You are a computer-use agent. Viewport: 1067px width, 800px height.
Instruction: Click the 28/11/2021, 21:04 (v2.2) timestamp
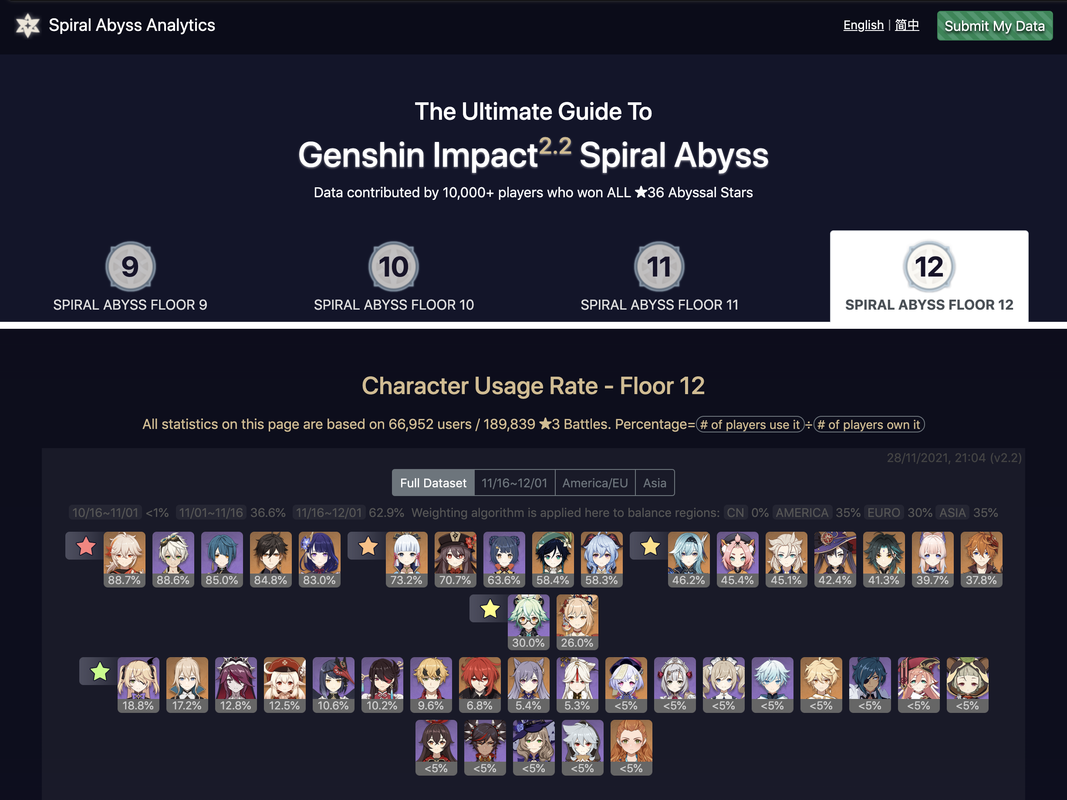click(x=954, y=458)
